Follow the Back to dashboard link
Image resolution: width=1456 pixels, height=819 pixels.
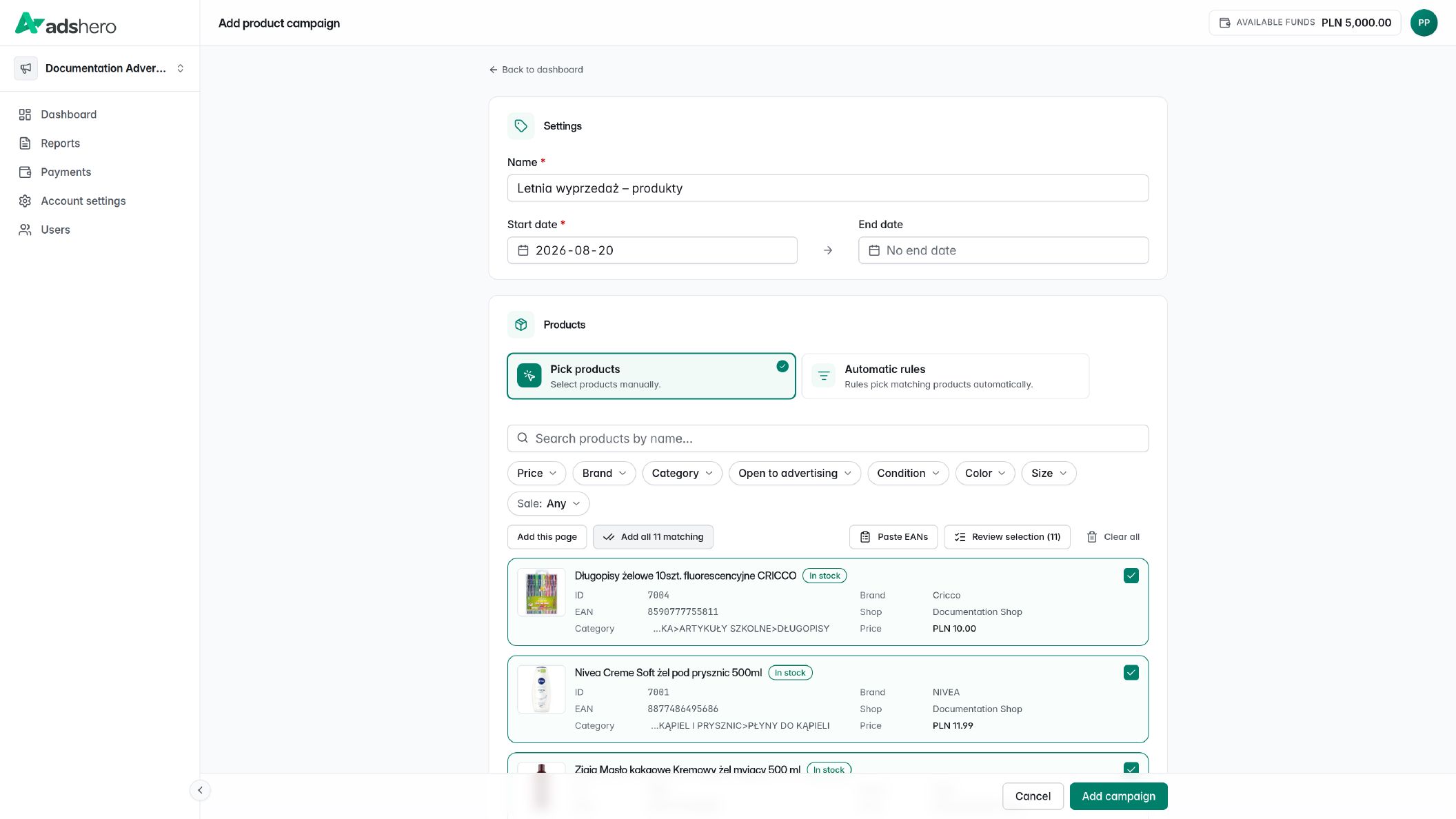pos(536,70)
